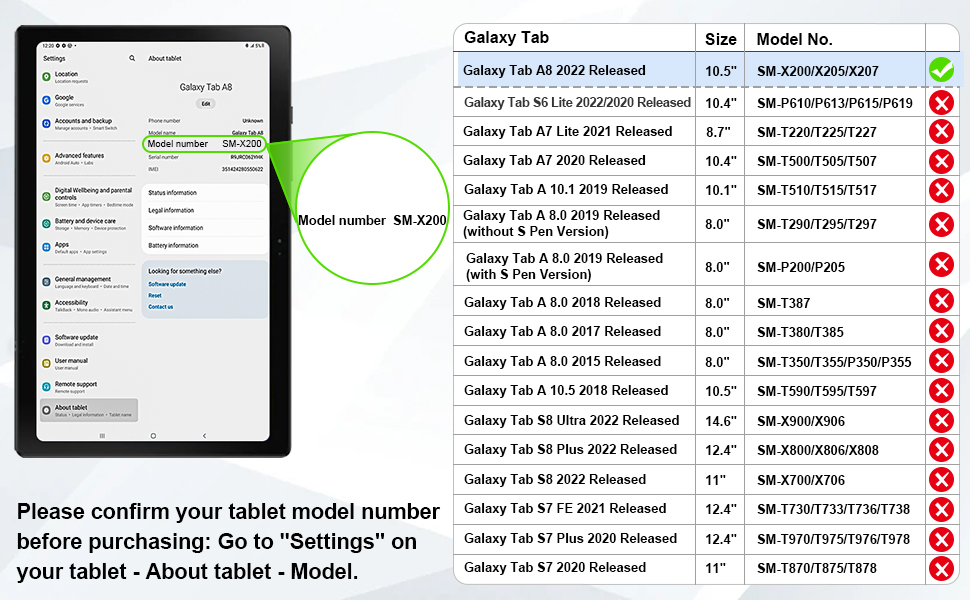Click SM-T730/T733/T736/T738 model text
970x600 pixels.
tap(833, 509)
